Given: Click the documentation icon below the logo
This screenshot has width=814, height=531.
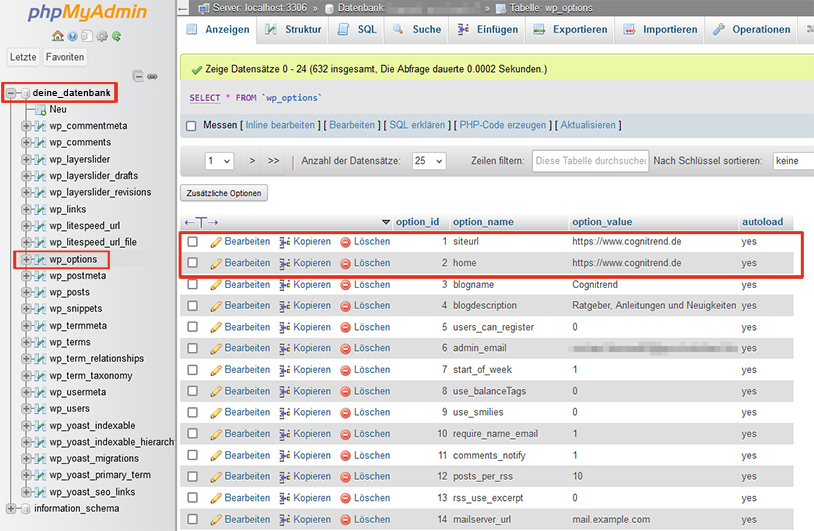Looking at the screenshot, I should [72, 36].
